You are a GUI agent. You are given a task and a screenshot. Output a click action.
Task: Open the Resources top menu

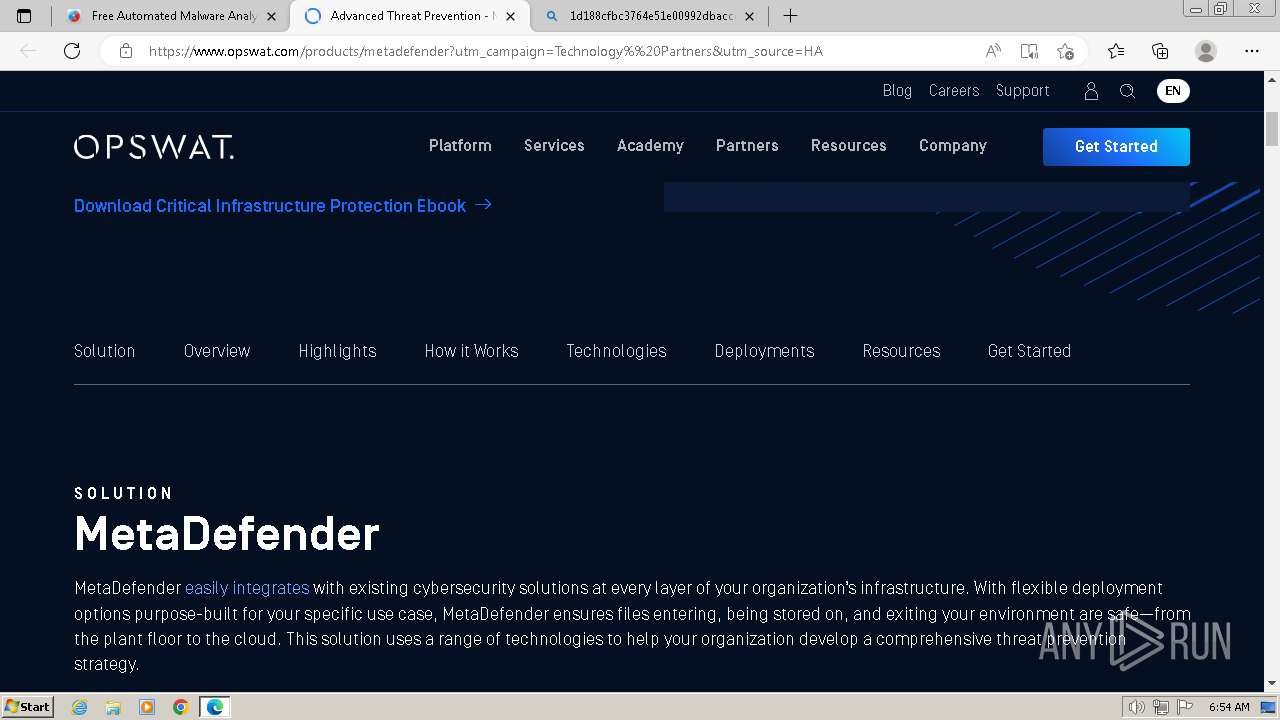[849, 146]
